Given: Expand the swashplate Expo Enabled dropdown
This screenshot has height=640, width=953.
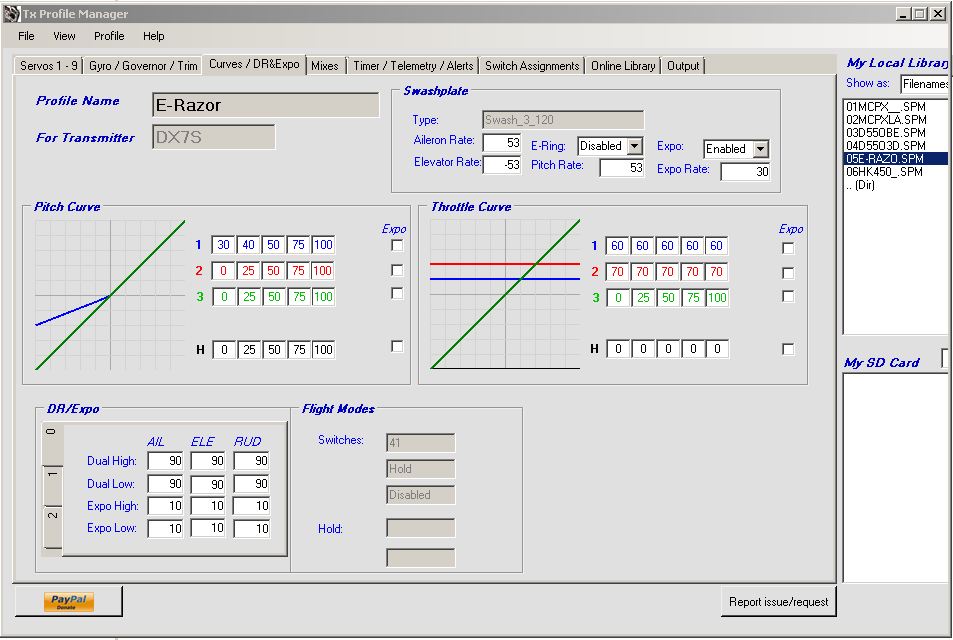Looking at the screenshot, I should (x=760, y=149).
